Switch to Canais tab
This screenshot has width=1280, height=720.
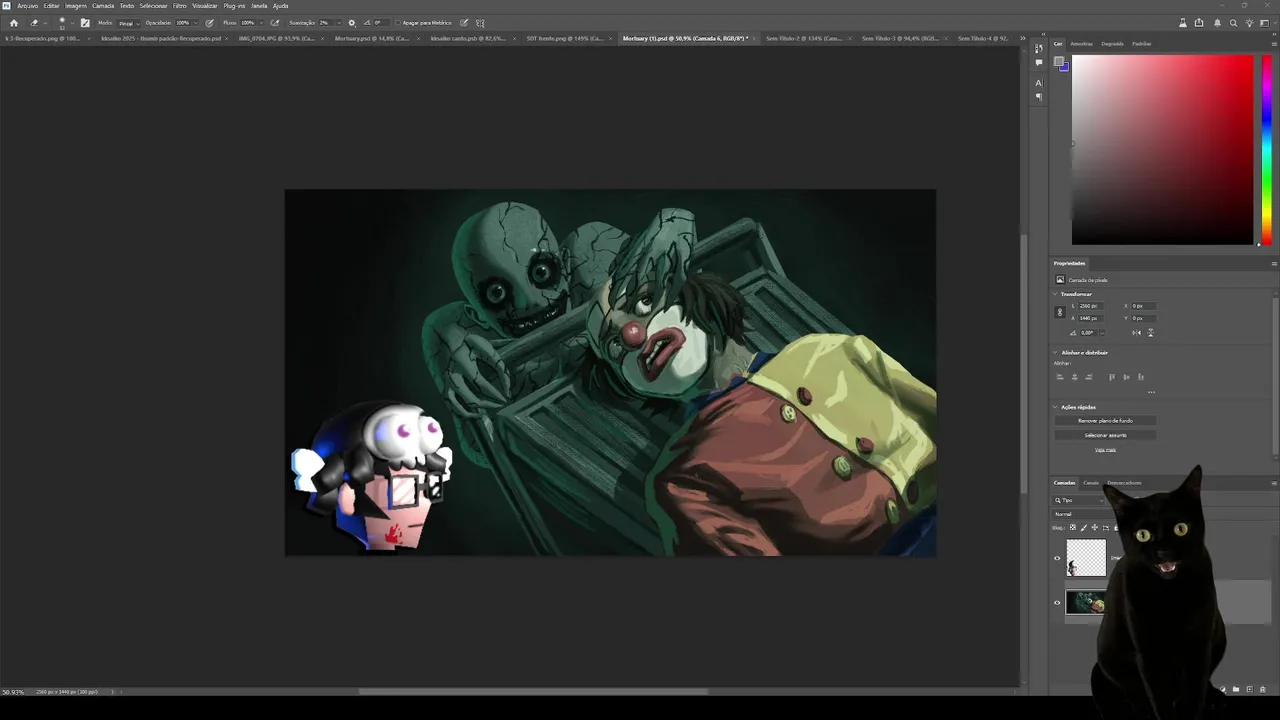1091,483
